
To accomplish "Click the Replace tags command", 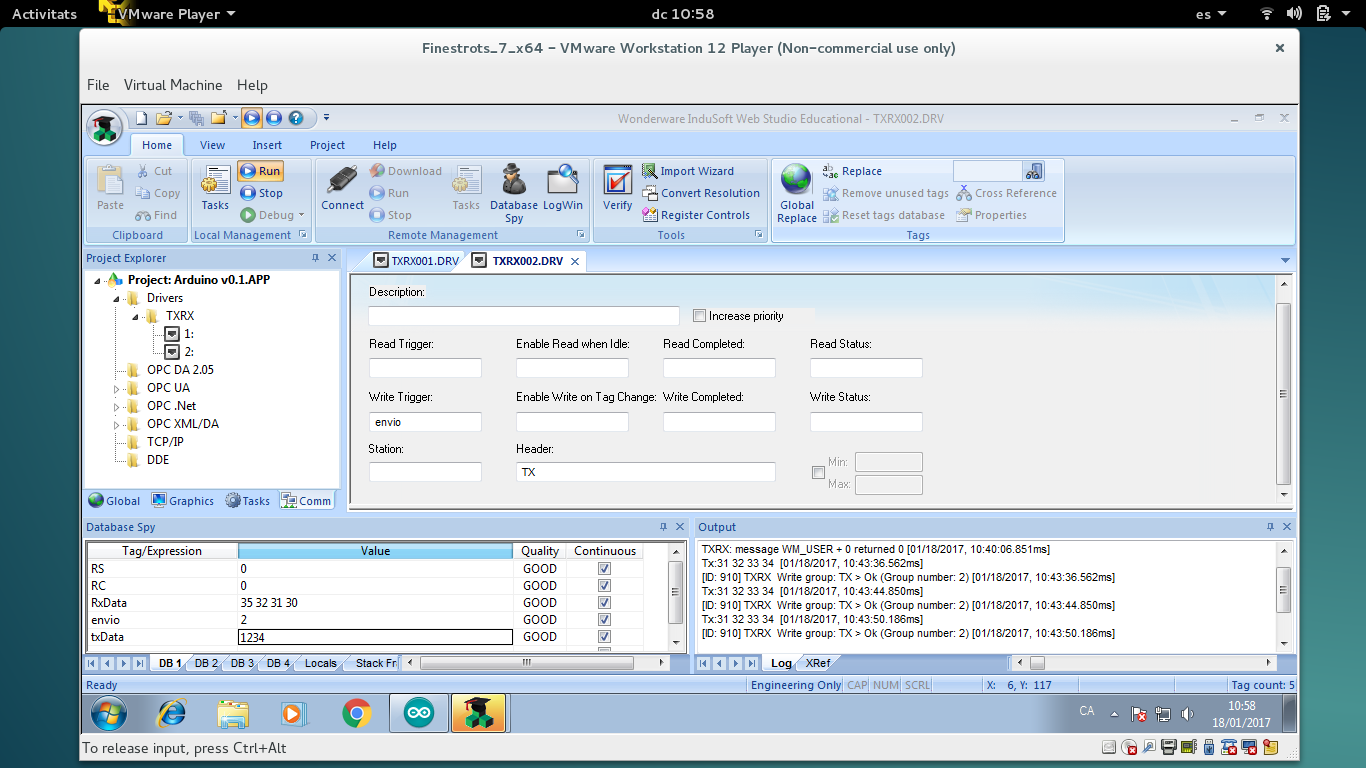I will click(x=852, y=171).
